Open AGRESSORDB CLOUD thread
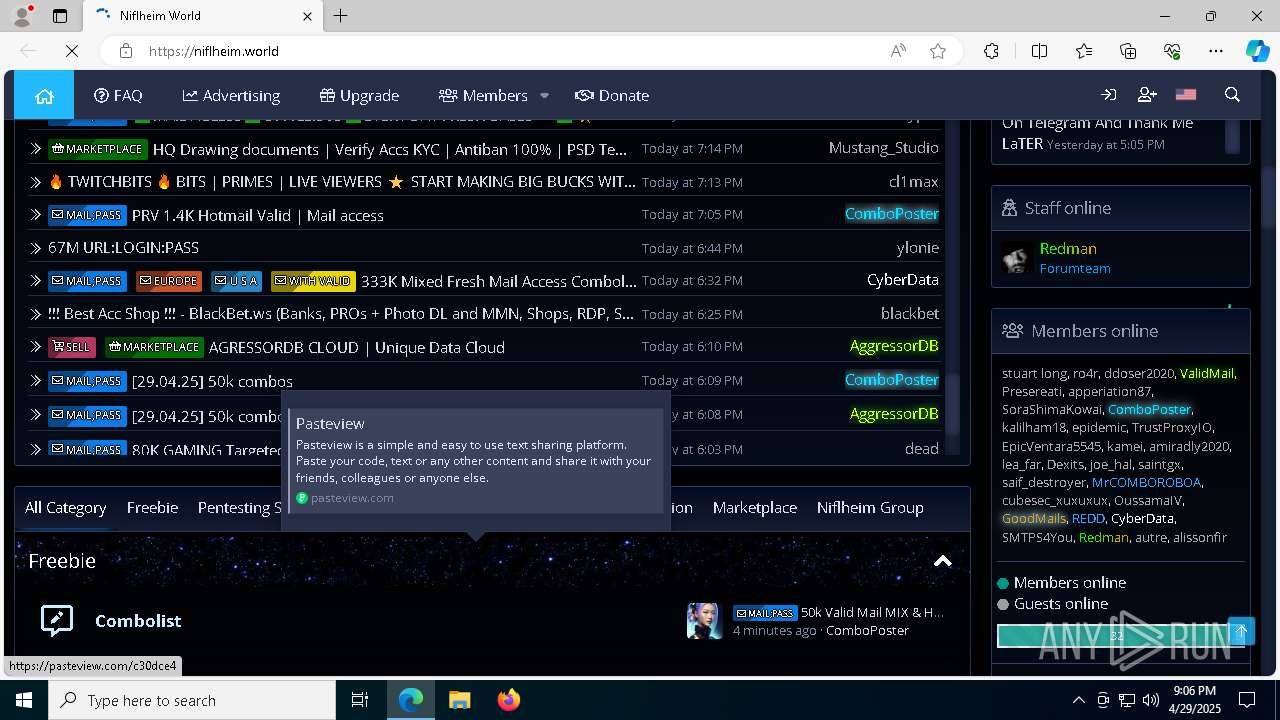Viewport: 1280px width, 720px height. 357,347
